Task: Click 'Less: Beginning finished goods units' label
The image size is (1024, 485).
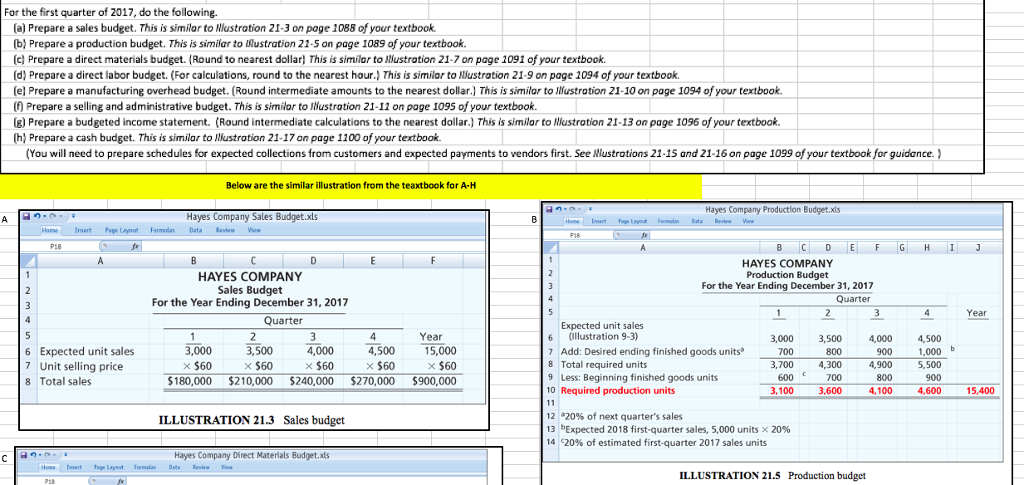Action: [x=639, y=377]
